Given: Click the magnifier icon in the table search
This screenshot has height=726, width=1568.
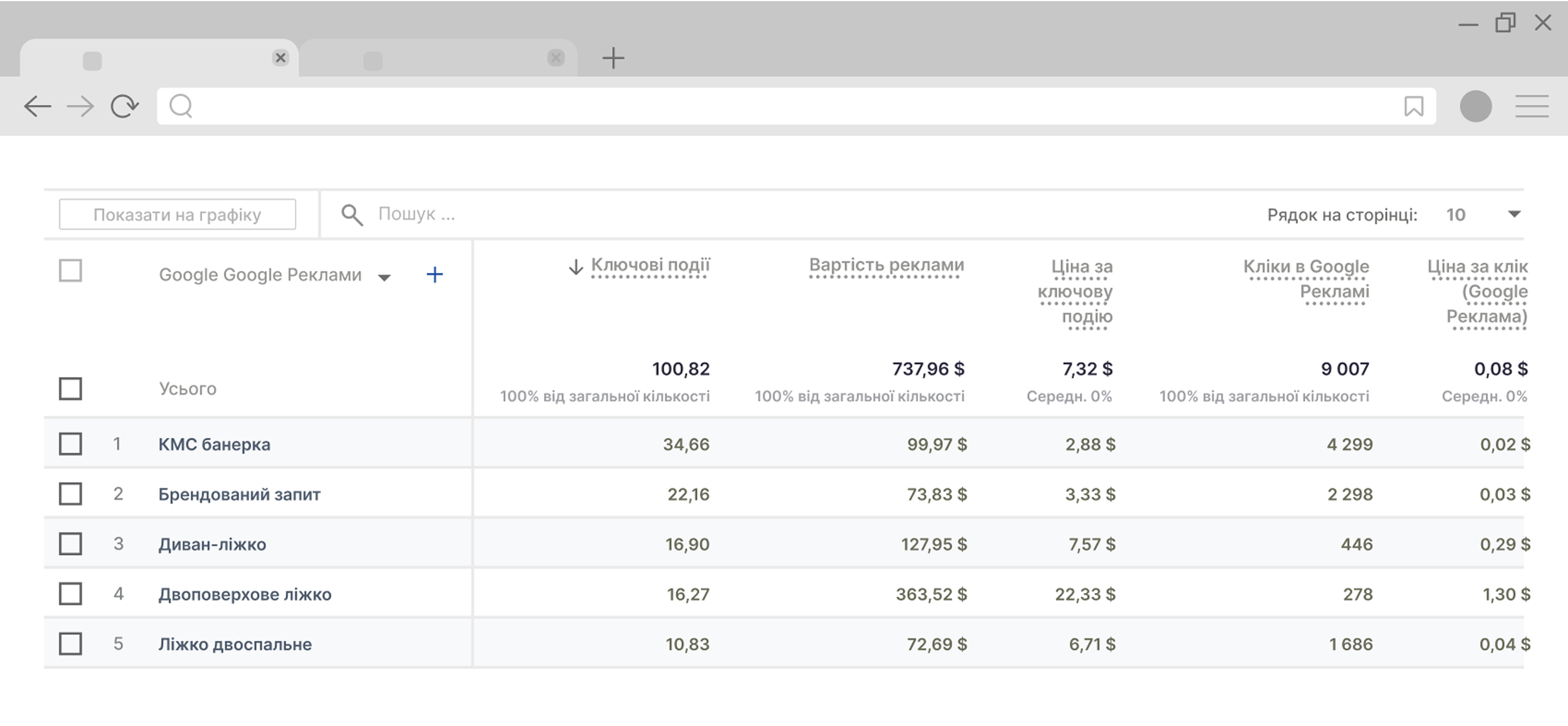Looking at the screenshot, I should tap(352, 214).
